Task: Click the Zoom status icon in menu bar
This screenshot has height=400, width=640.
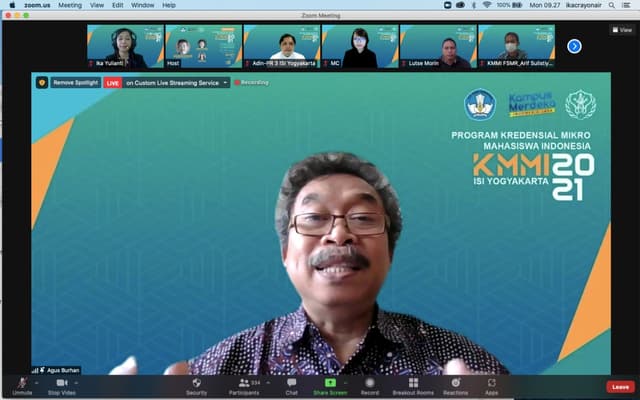Action: pyautogui.click(x=447, y=5)
